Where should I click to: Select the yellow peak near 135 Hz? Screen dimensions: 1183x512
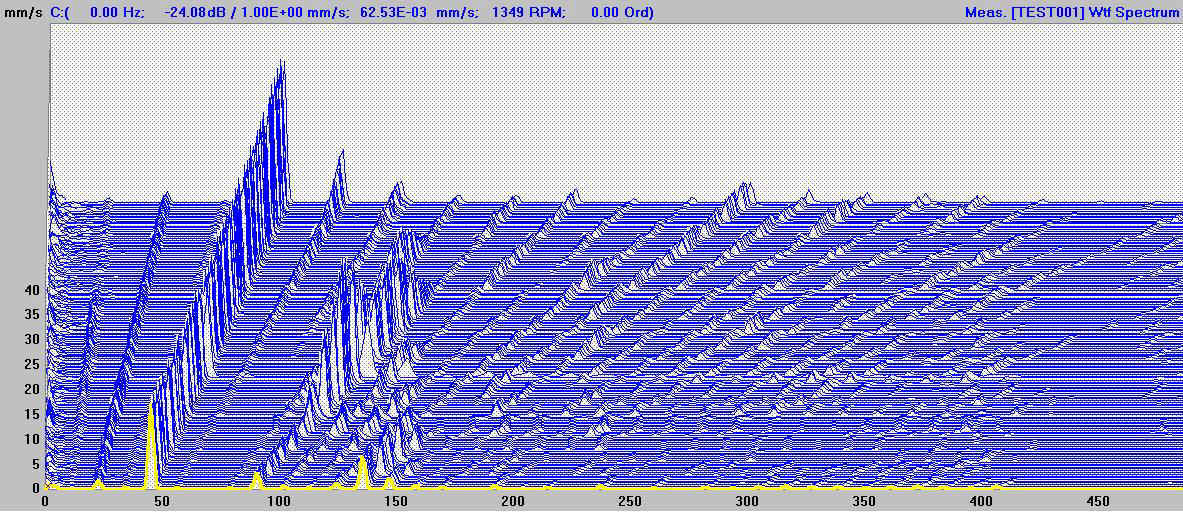pyautogui.click(x=362, y=462)
